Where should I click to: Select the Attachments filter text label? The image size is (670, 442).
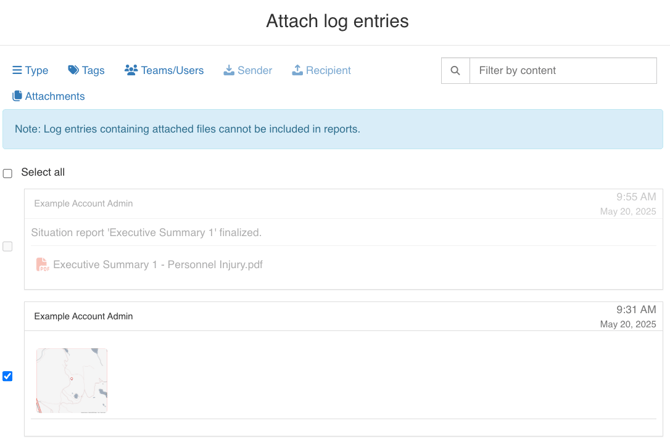(x=55, y=97)
